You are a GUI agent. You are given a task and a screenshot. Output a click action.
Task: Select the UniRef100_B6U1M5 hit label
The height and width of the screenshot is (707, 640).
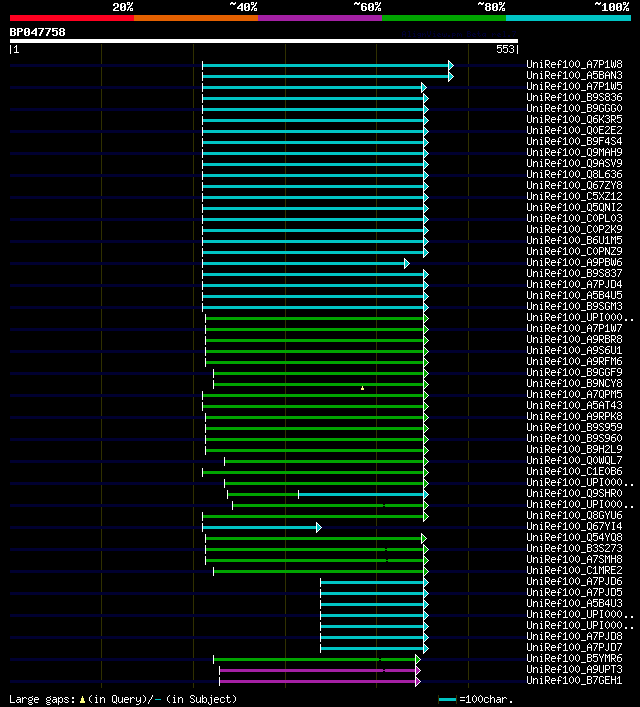(574, 240)
